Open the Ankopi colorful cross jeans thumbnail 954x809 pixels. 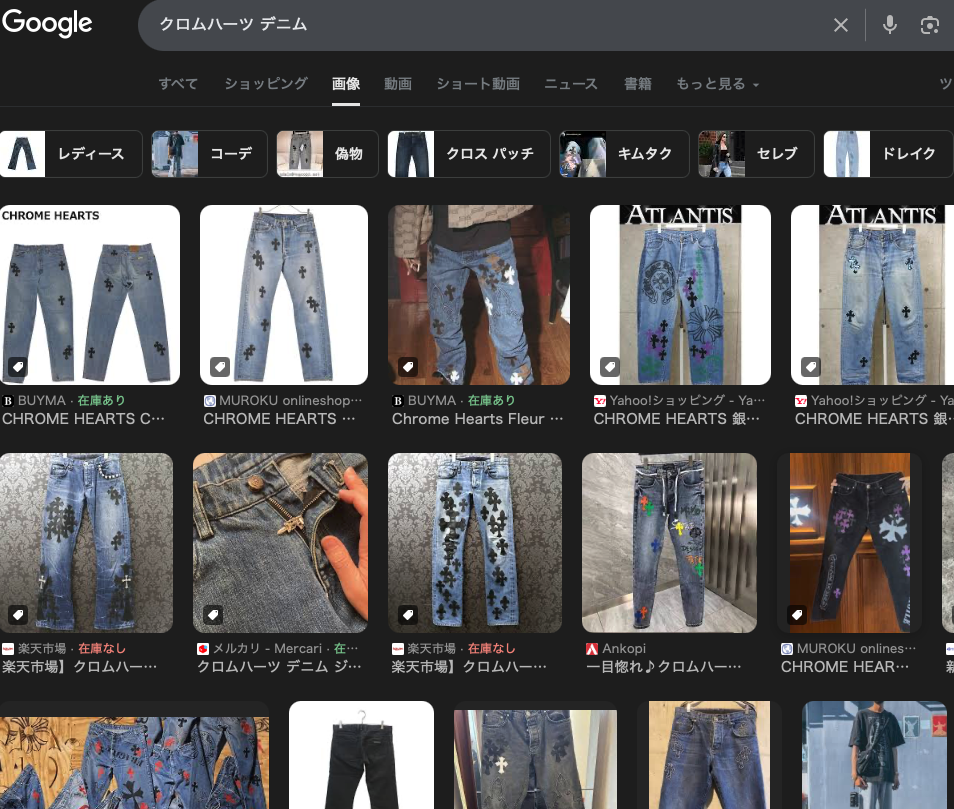coord(669,543)
